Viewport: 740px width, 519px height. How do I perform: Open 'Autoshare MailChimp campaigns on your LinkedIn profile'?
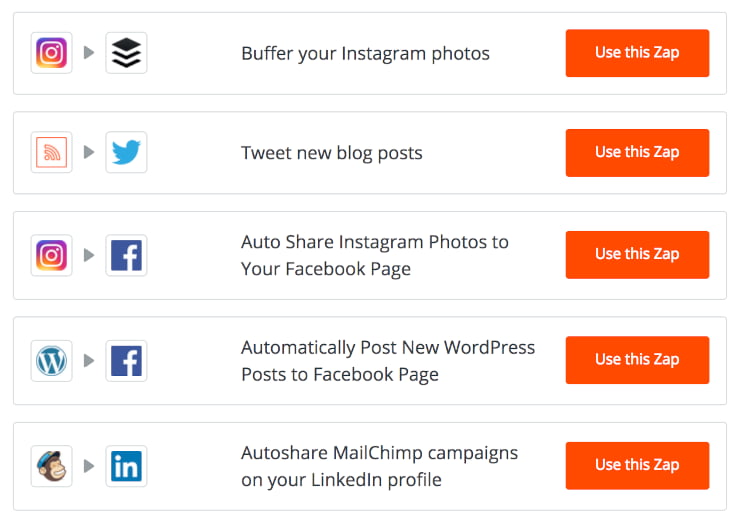(379, 466)
